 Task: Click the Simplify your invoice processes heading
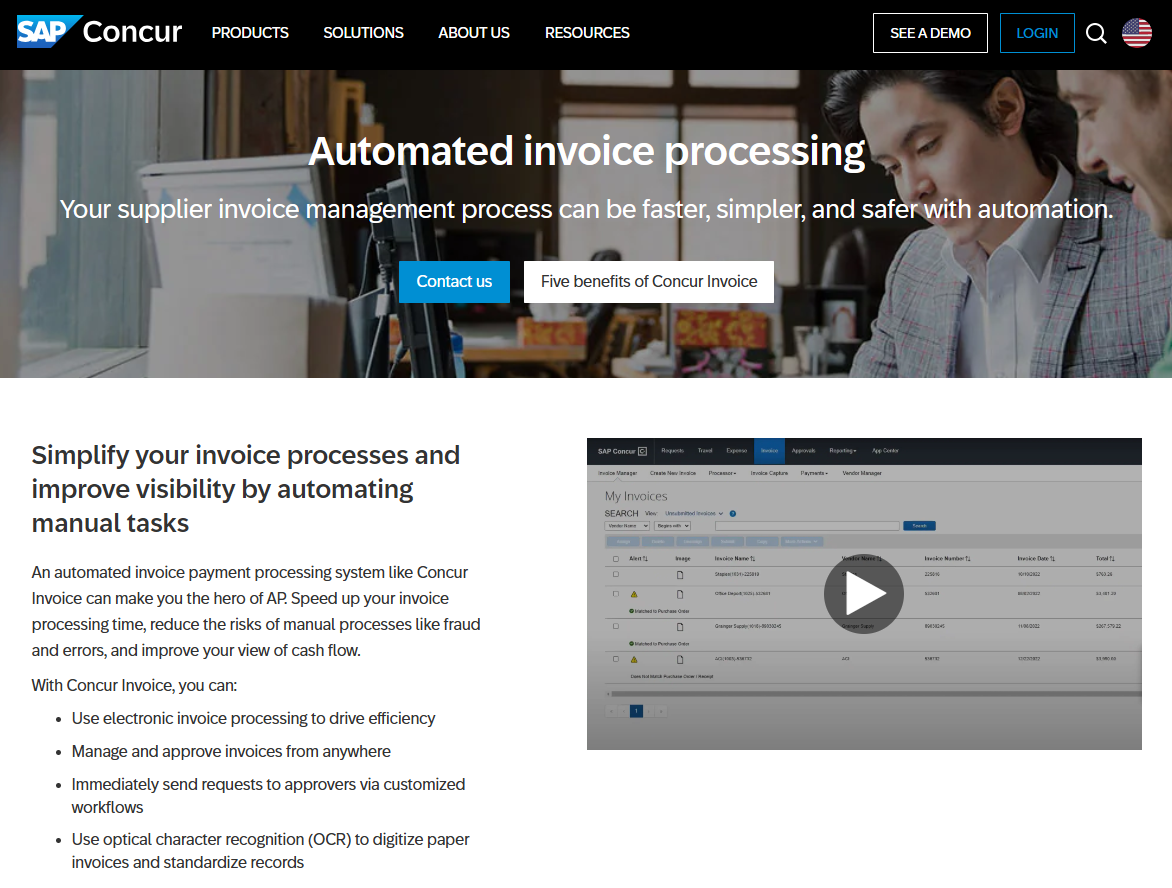pyautogui.click(x=245, y=489)
